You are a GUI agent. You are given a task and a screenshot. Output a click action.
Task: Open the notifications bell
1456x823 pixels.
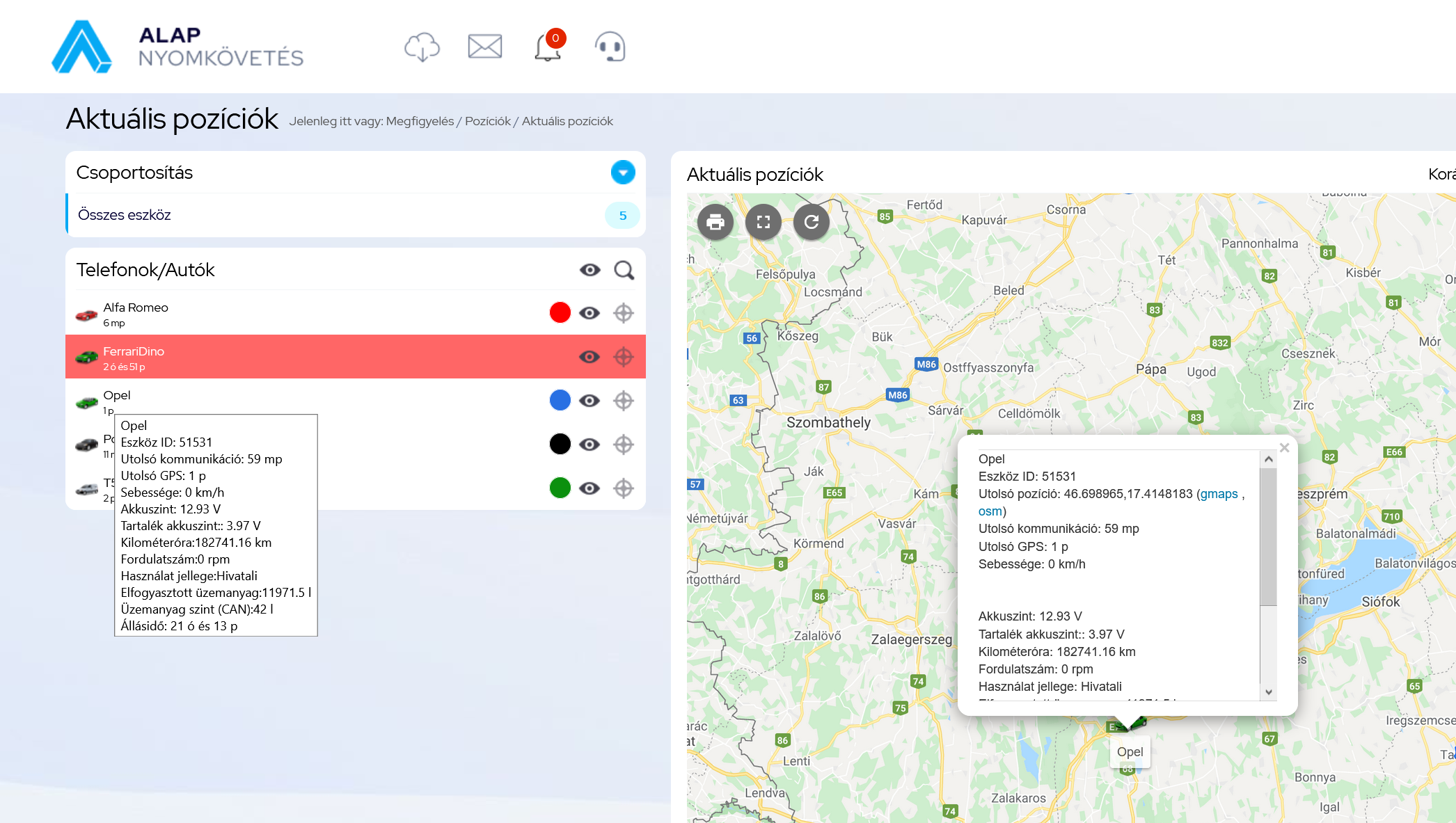(548, 47)
